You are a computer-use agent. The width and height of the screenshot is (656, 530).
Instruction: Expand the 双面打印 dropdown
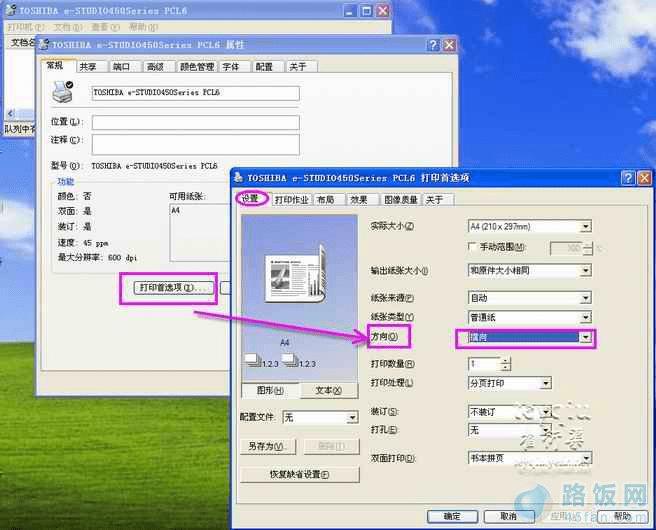586,458
